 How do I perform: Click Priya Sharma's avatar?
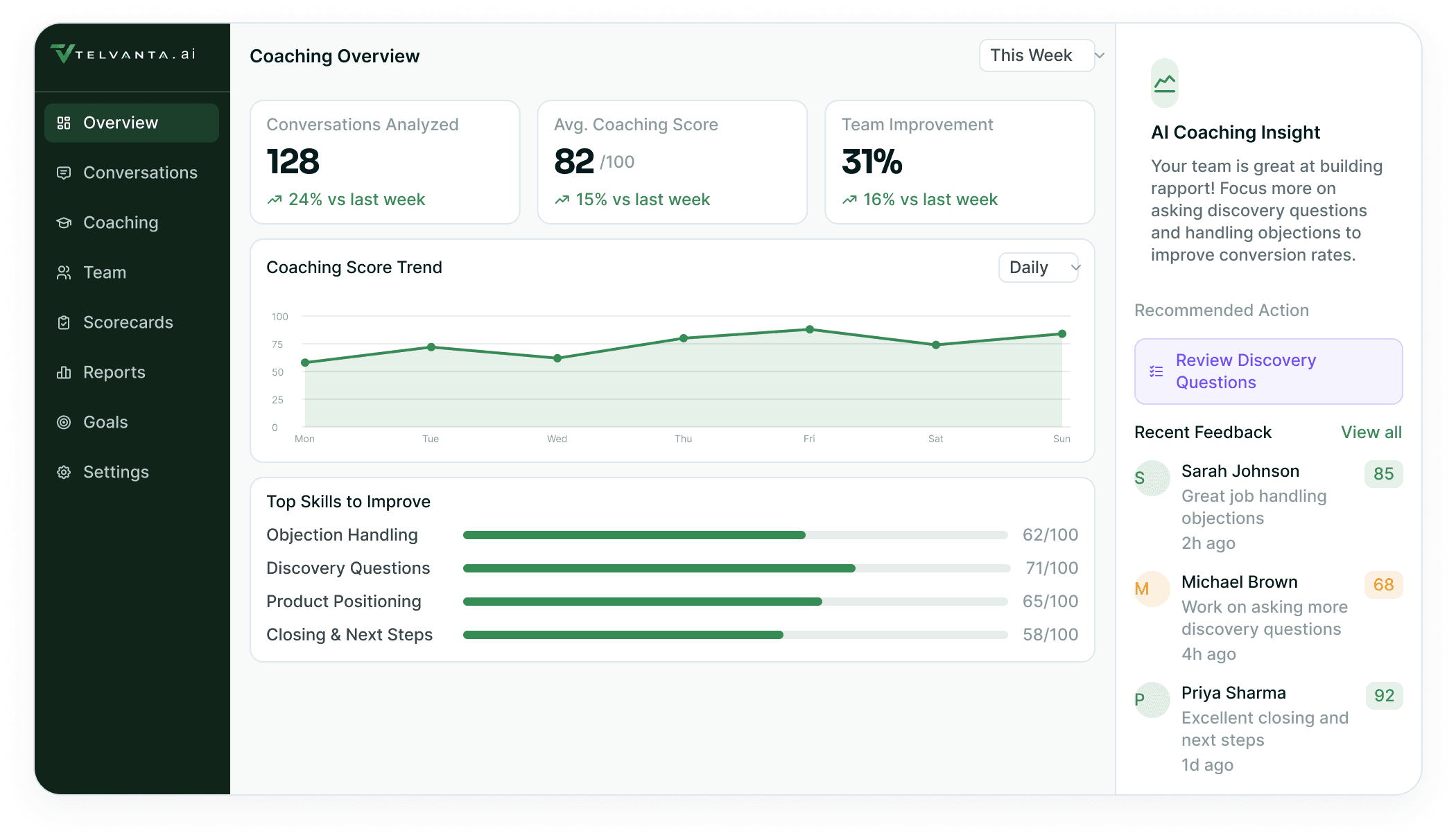pyautogui.click(x=1152, y=700)
